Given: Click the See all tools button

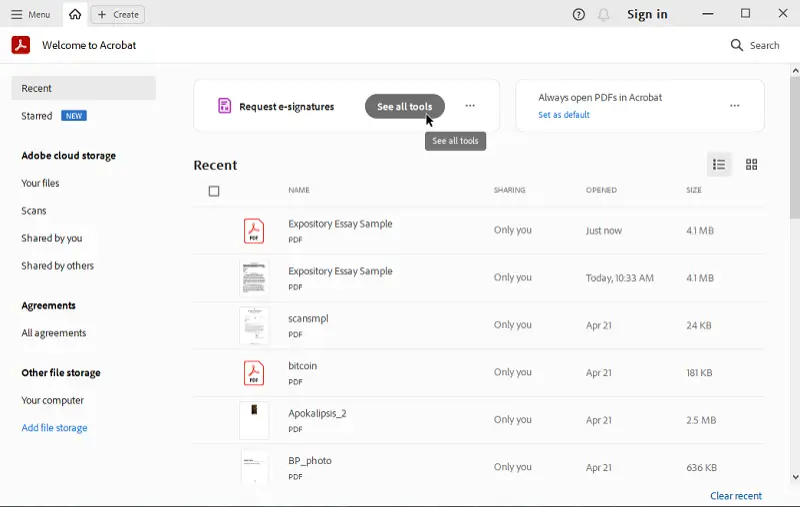Looking at the screenshot, I should (405, 106).
